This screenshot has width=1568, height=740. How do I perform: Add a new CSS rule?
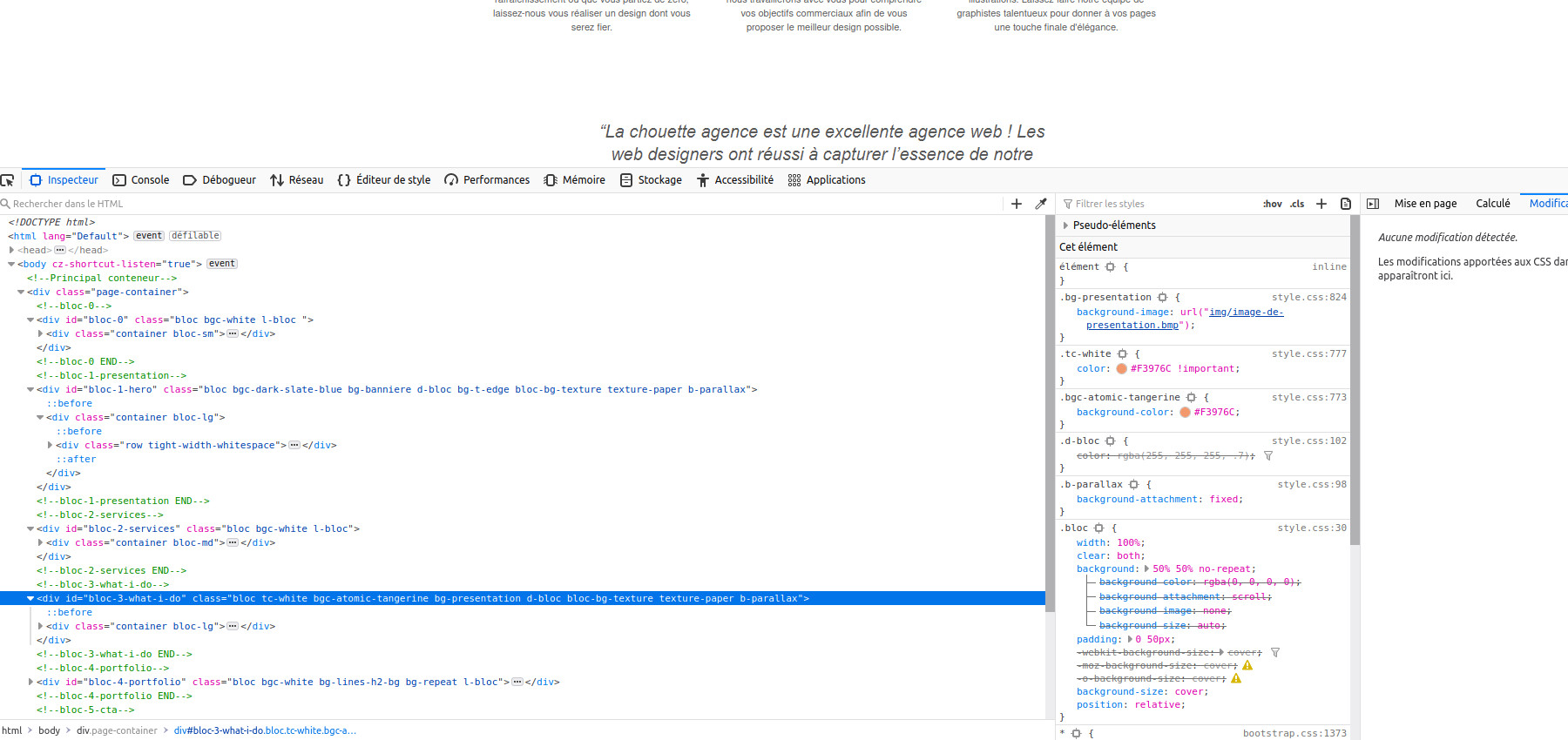[x=1321, y=204]
